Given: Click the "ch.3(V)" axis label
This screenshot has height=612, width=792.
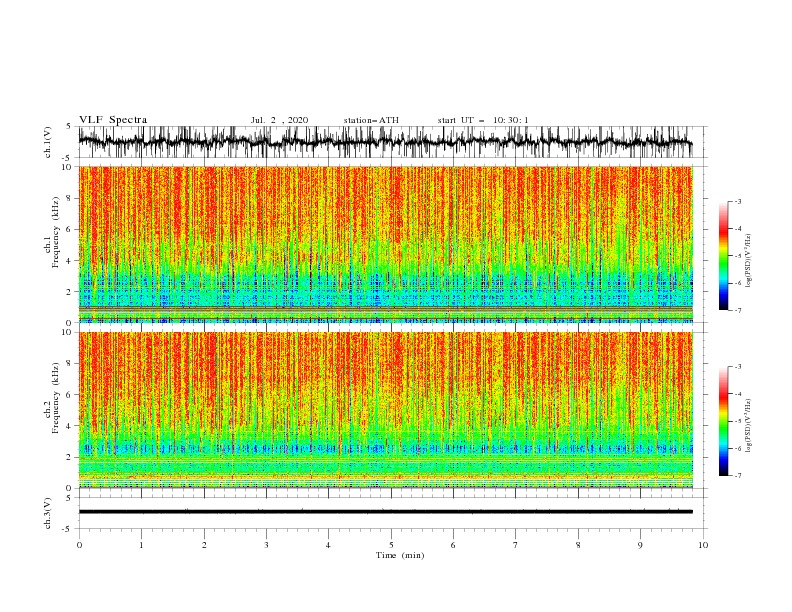Looking at the screenshot, I should click(x=48, y=513).
